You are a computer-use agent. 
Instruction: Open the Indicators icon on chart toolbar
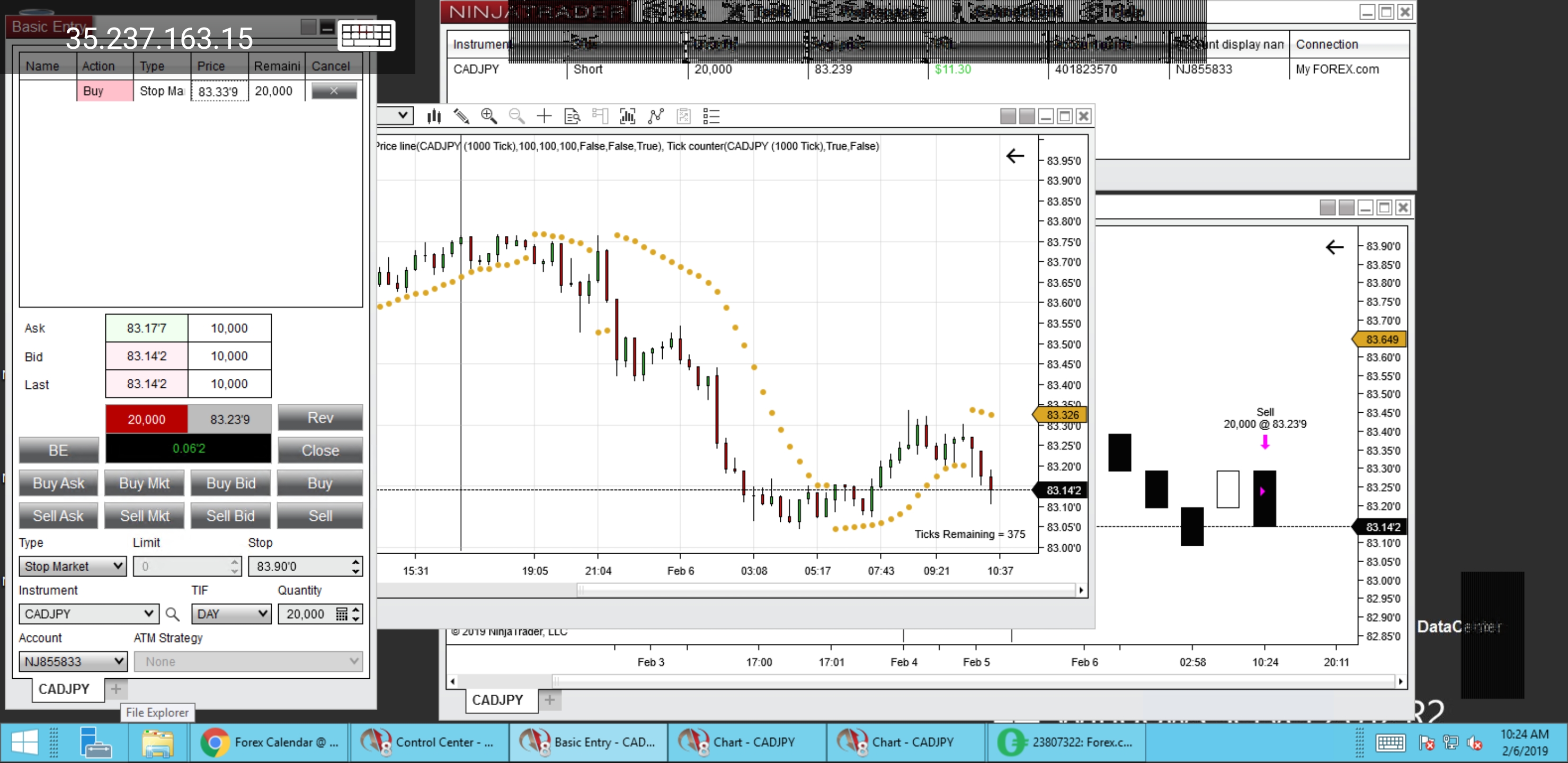coord(628,116)
